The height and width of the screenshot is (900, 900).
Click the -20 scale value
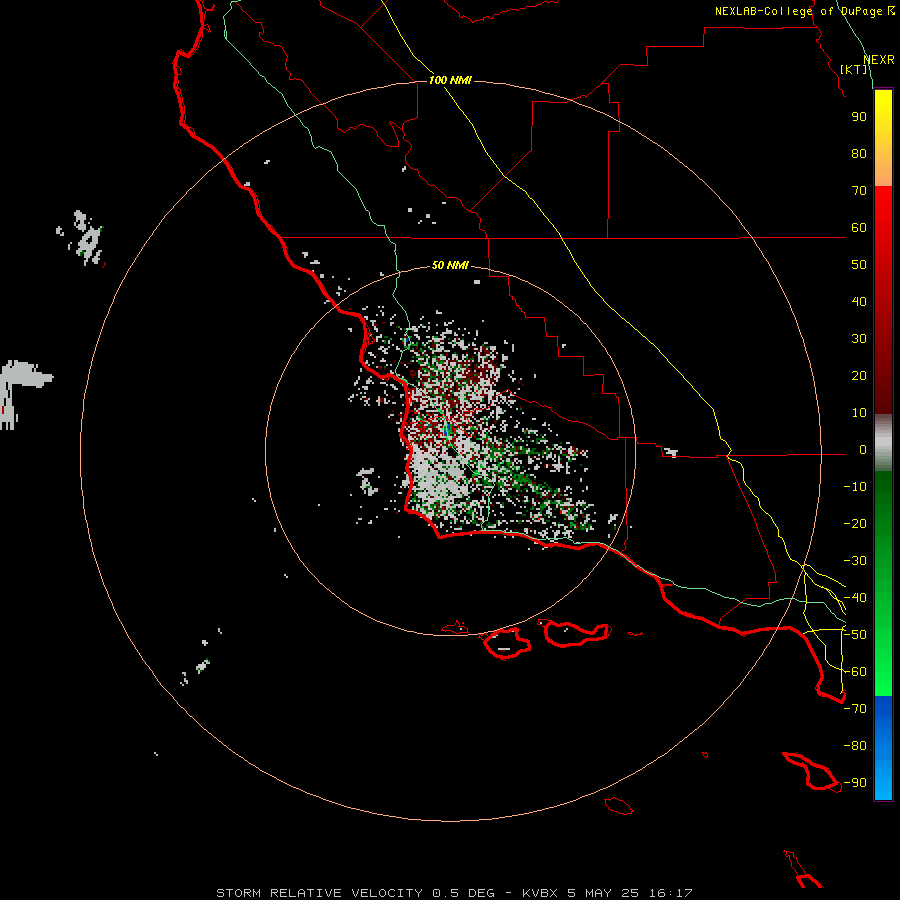pos(855,524)
